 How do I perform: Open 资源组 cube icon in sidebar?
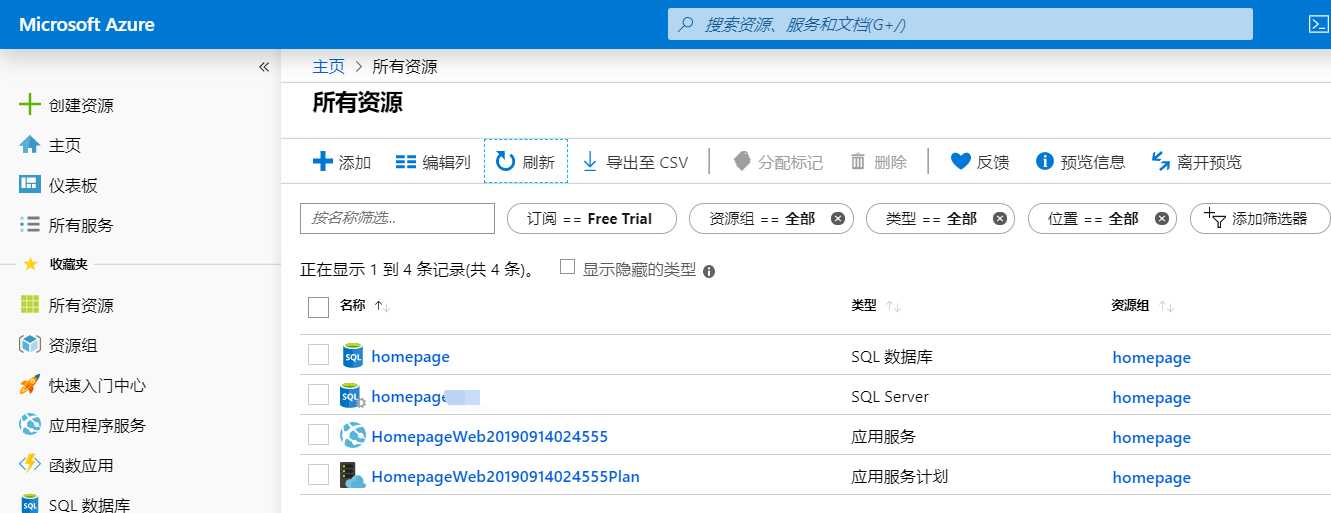click(30, 345)
